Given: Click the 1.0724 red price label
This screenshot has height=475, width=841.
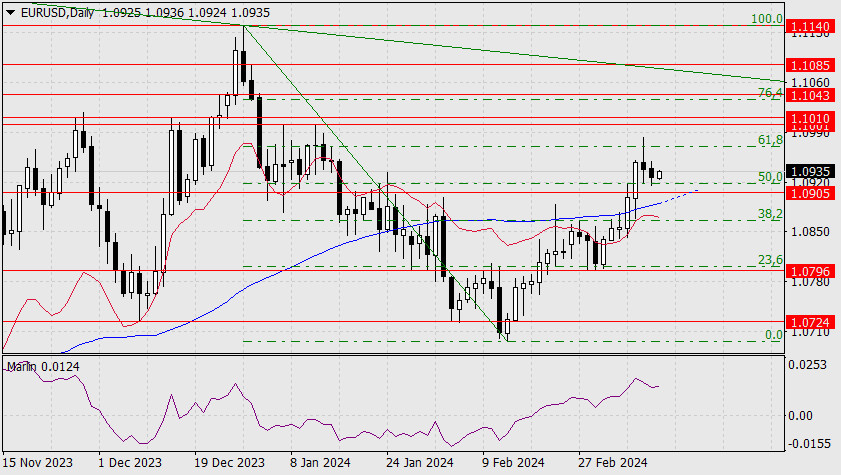Looking at the screenshot, I should (810, 322).
